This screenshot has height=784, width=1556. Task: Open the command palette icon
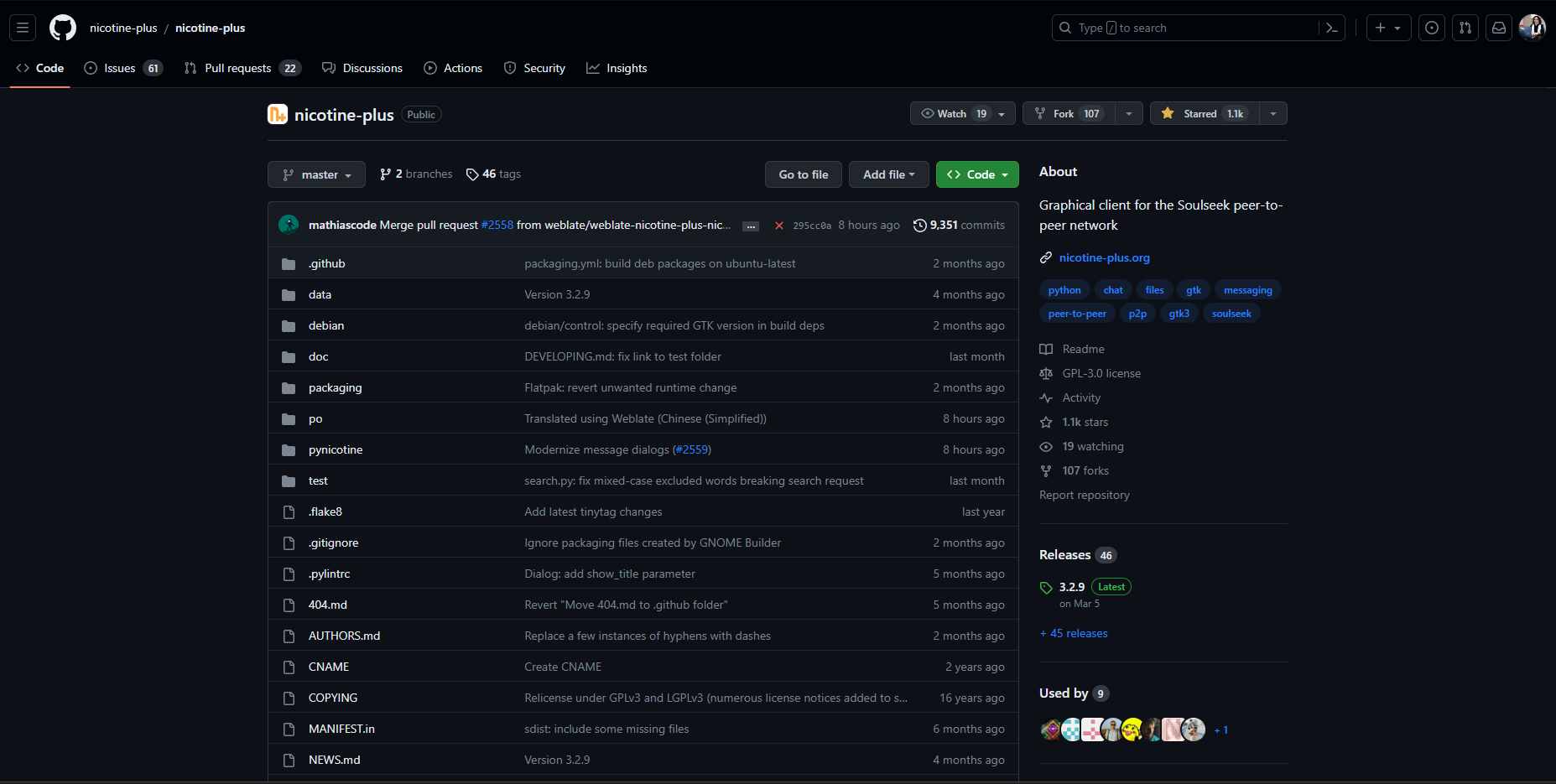coord(1331,28)
